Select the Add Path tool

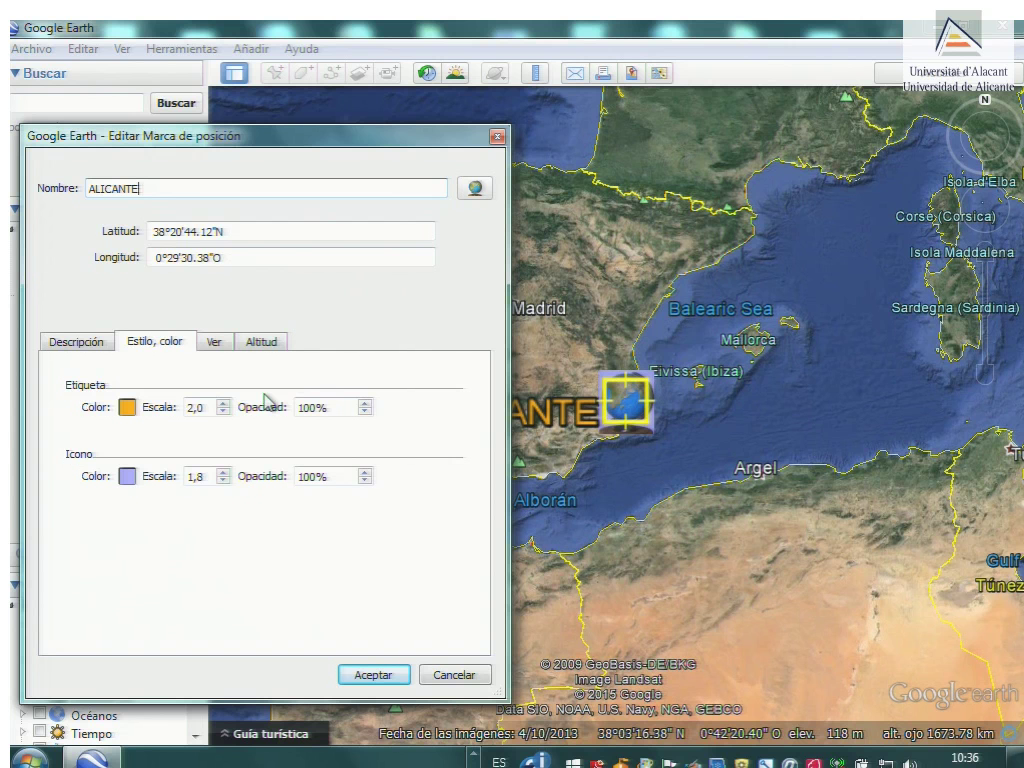click(332, 73)
